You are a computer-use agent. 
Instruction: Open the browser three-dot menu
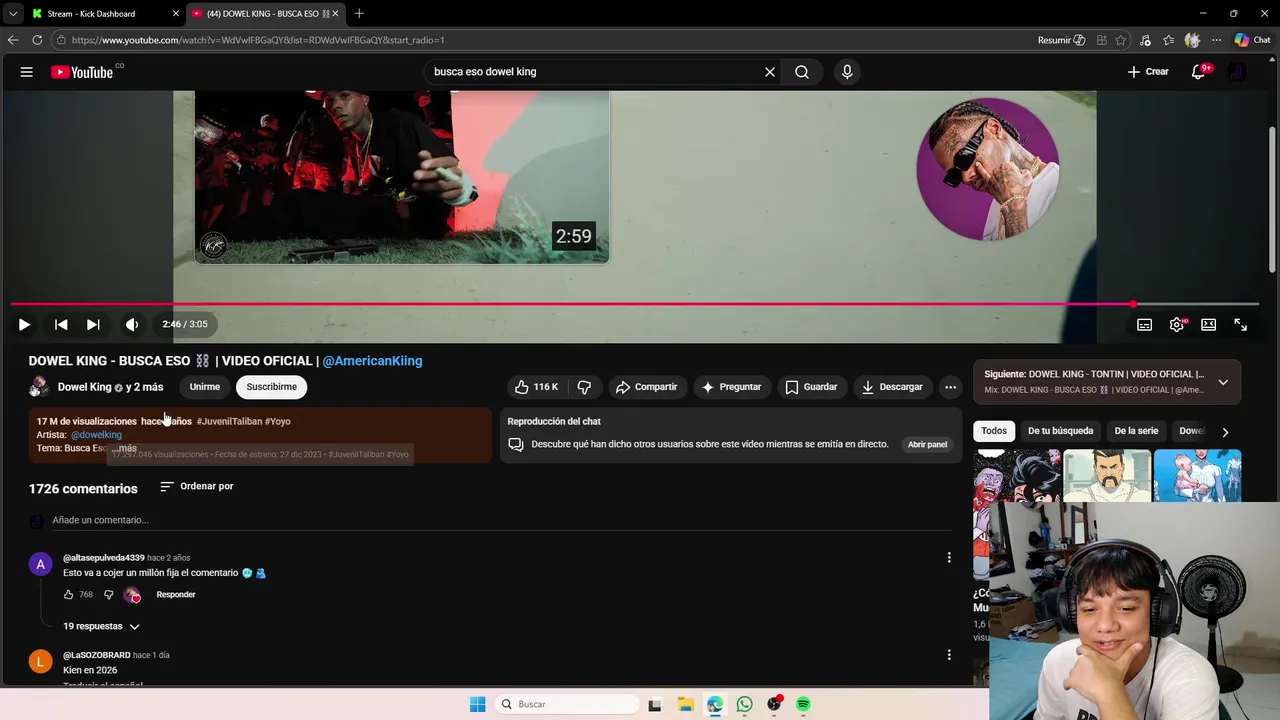point(1216,40)
